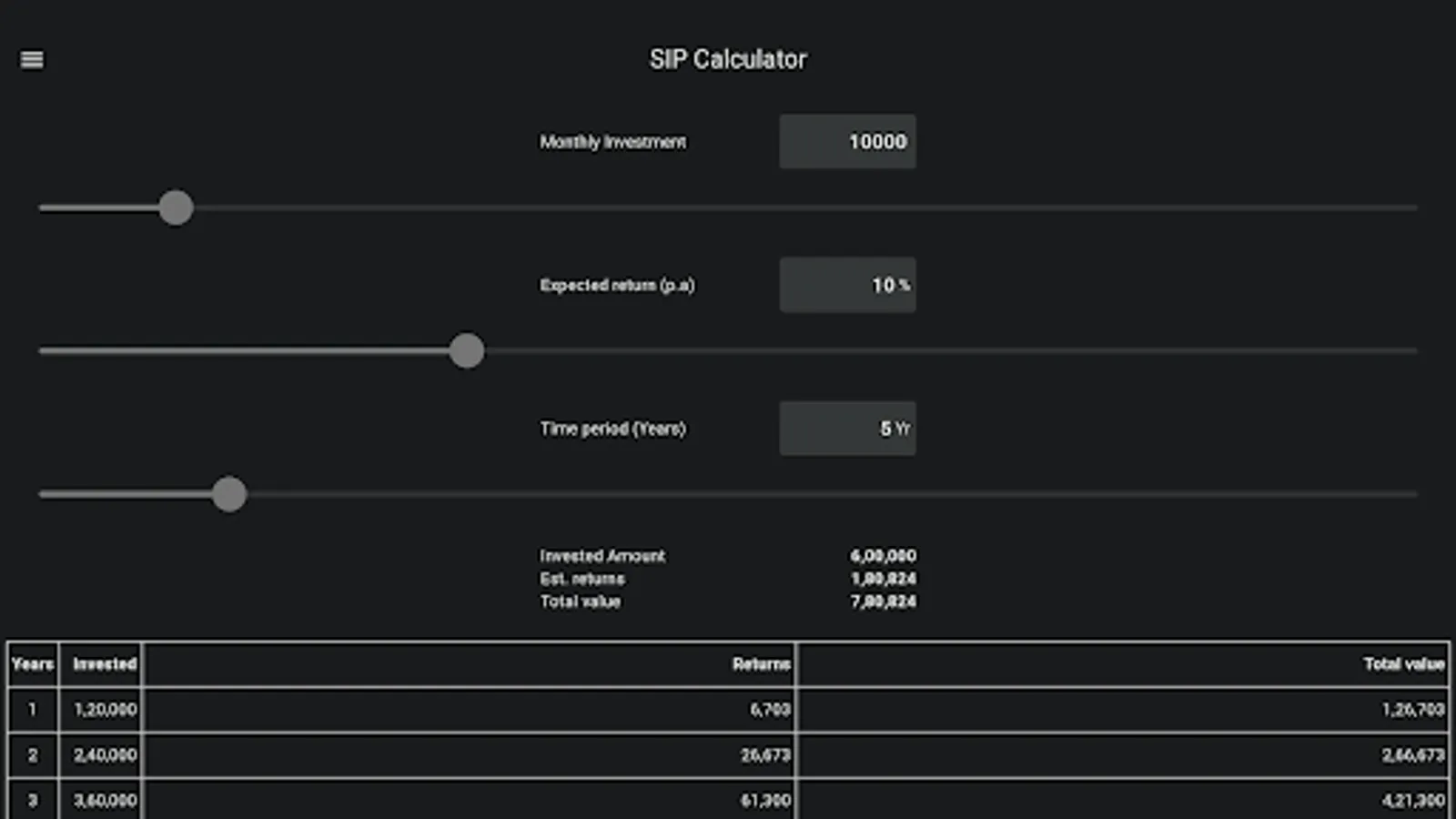Click the Total value column header

(x=1402, y=664)
